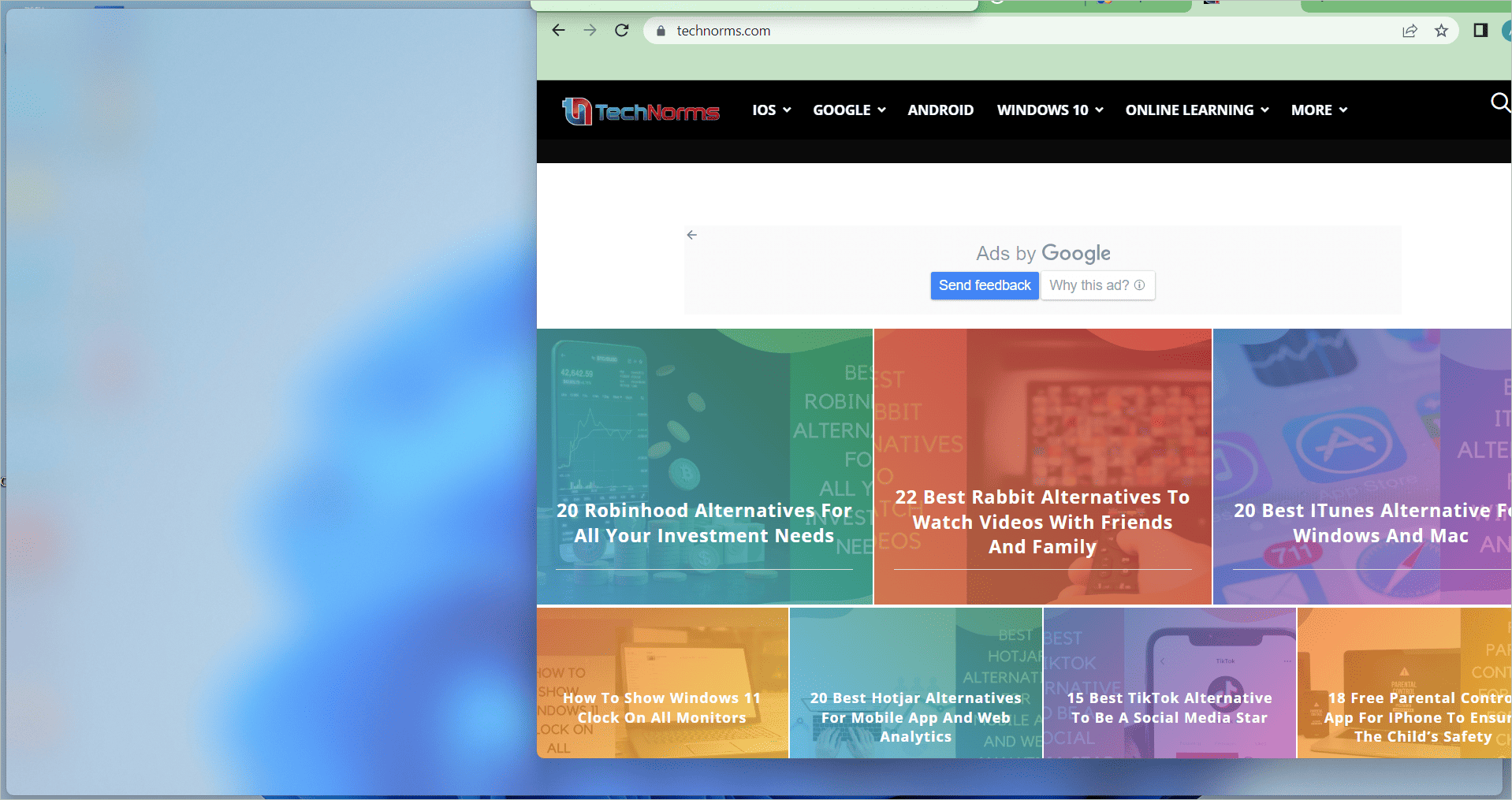Open the site search magnifier icon
This screenshot has width=1512, height=800.
click(x=1499, y=102)
